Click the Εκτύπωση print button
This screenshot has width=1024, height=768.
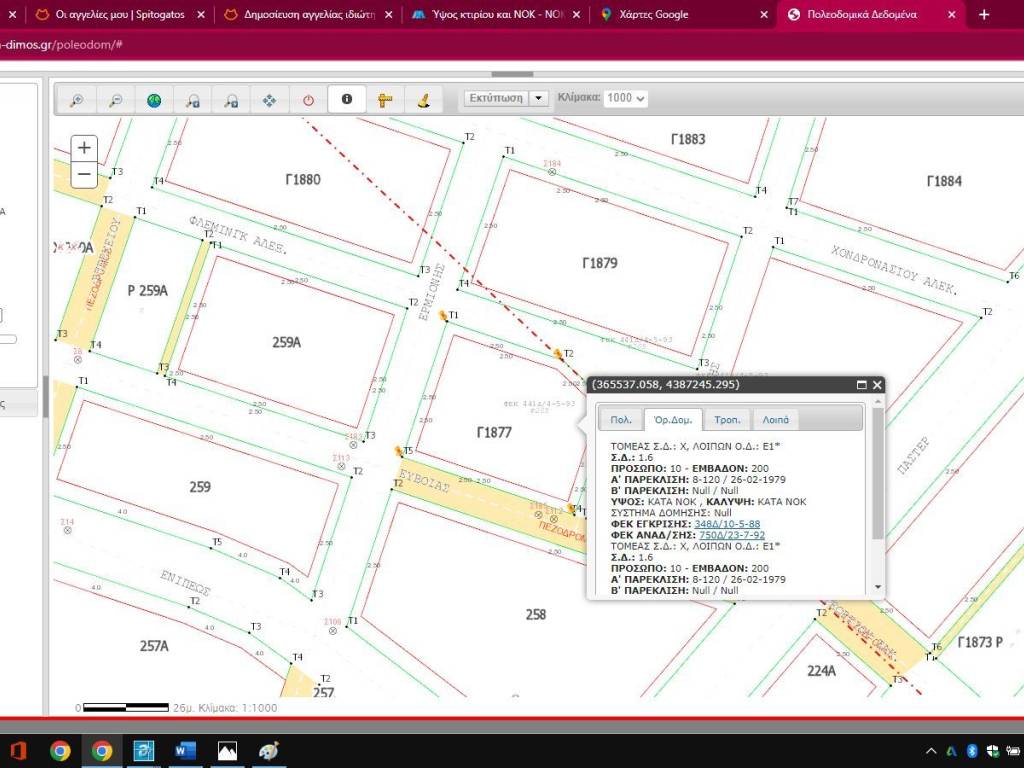[496, 98]
